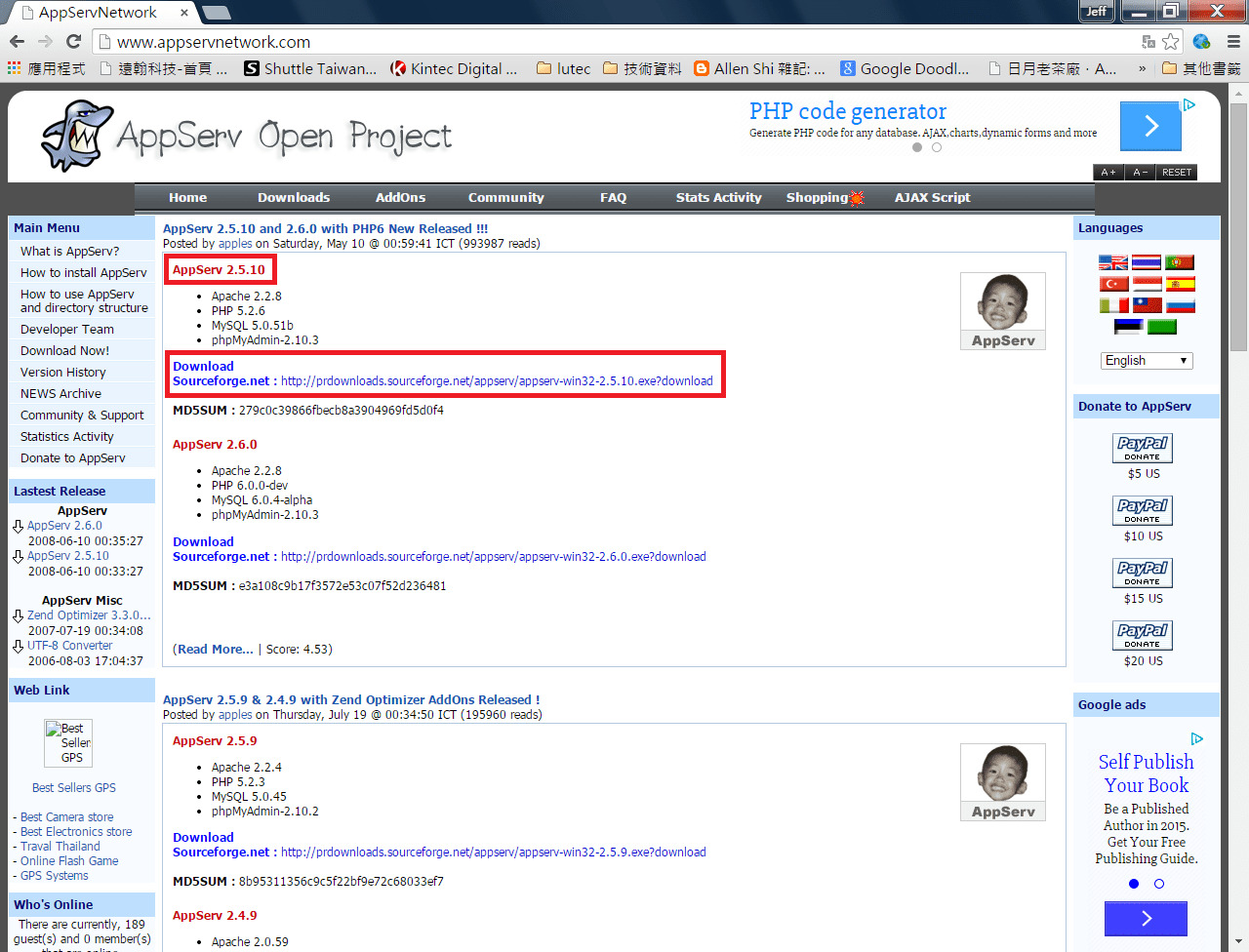This screenshot has height=952, width=1249.
Task: Select the solid green flag
Action: 1162,327
